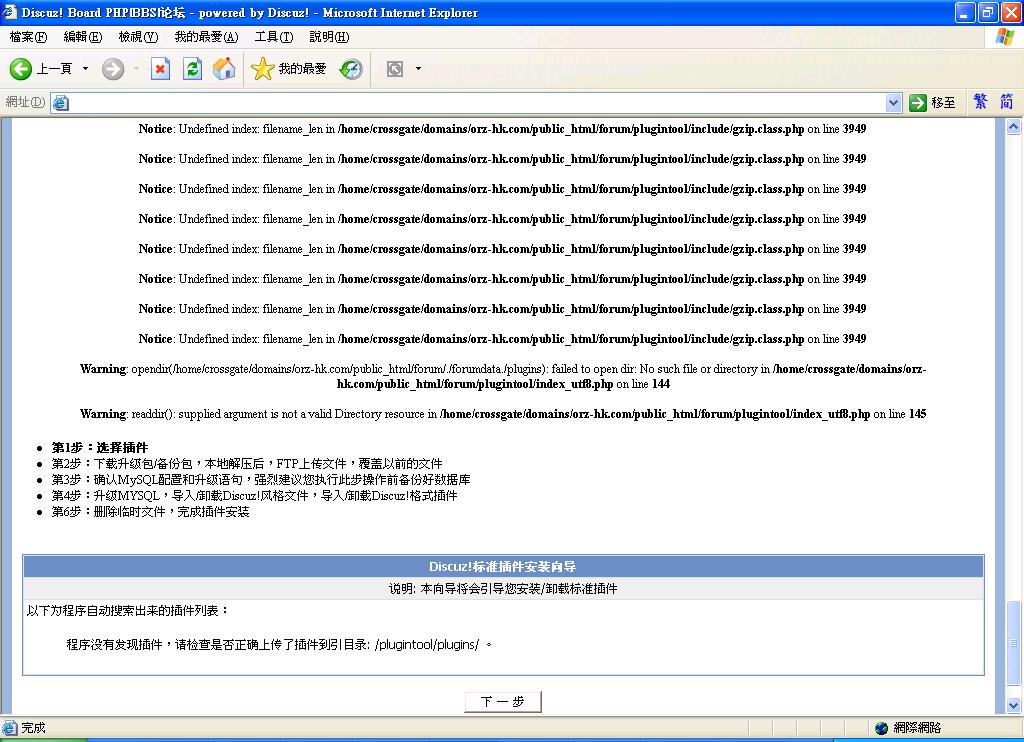
Task: Click step text 第6步：删除临时文件
Action: [x=150, y=511]
